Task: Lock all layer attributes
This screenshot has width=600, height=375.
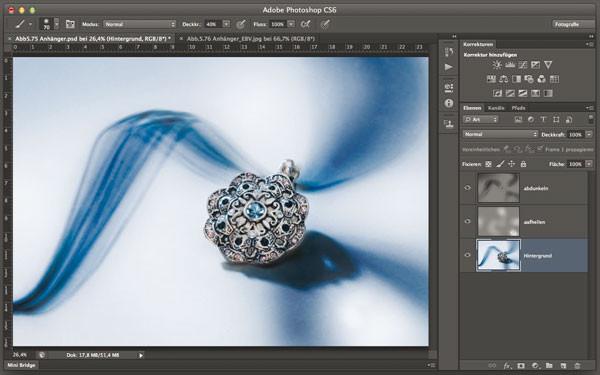Action: [x=523, y=164]
